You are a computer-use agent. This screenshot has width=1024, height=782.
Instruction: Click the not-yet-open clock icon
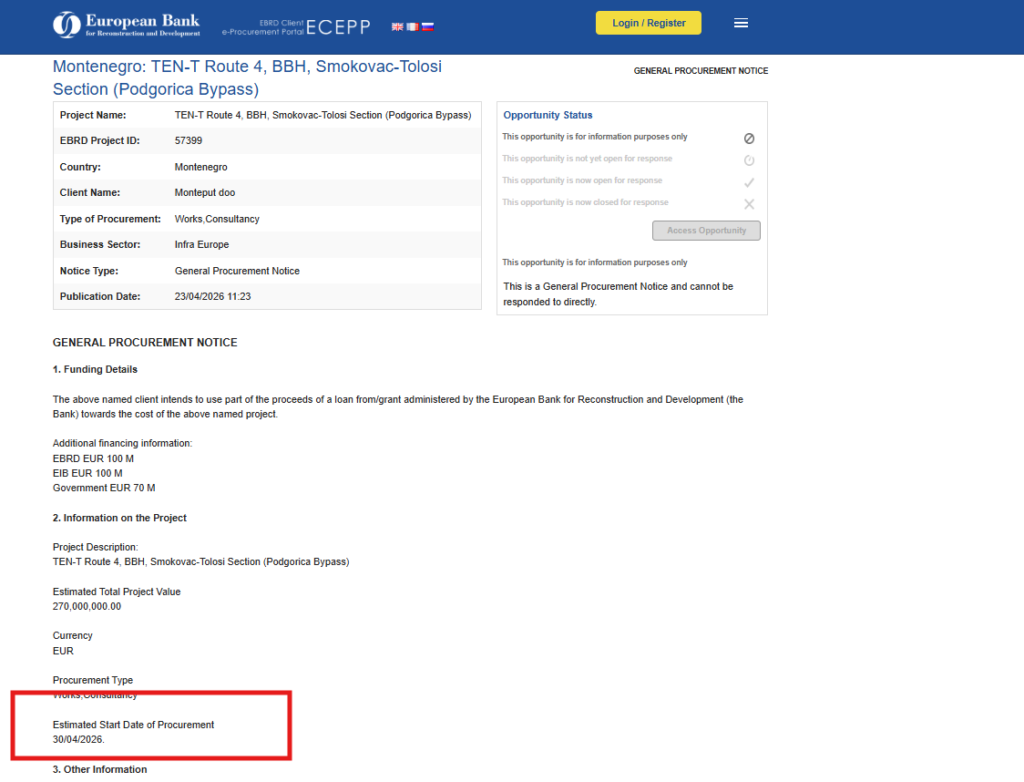click(749, 160)
